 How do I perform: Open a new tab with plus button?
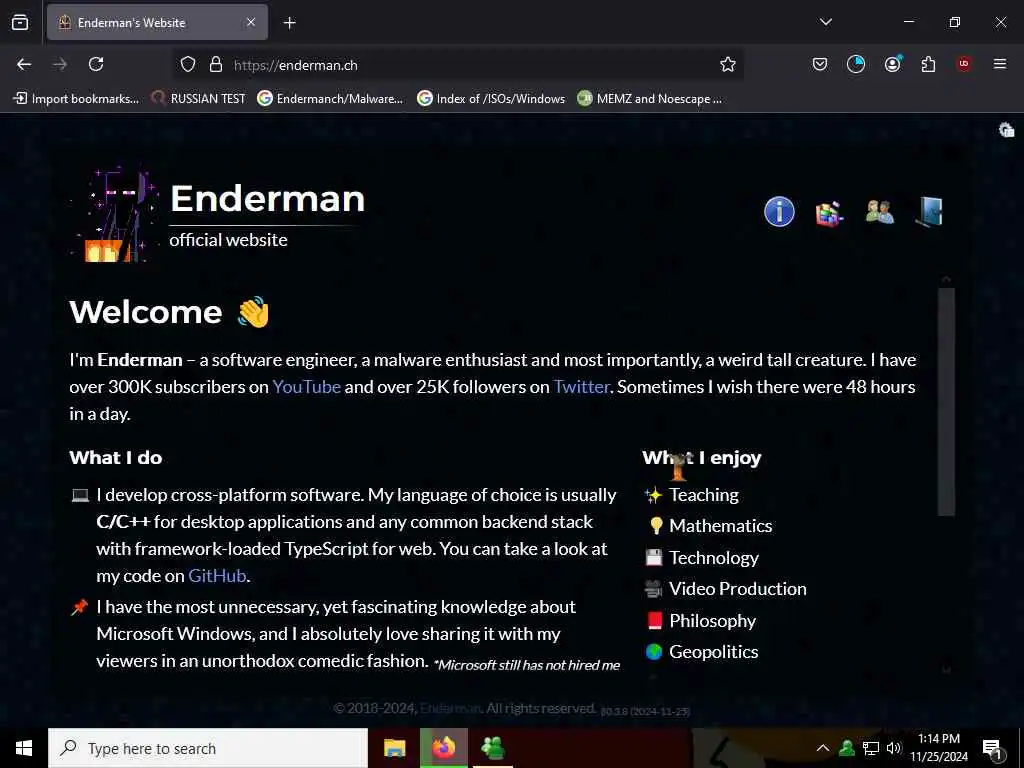(289, 23)
